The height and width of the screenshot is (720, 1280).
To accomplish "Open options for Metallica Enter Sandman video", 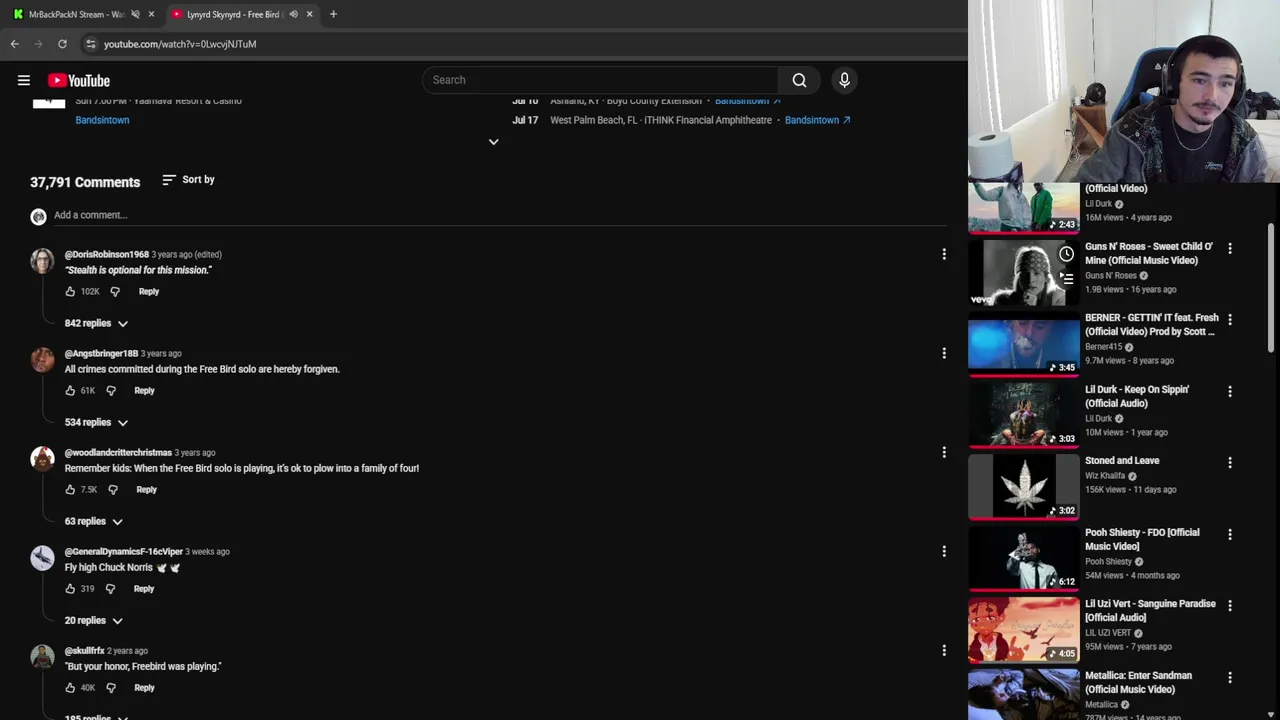I will point(1230,677).
